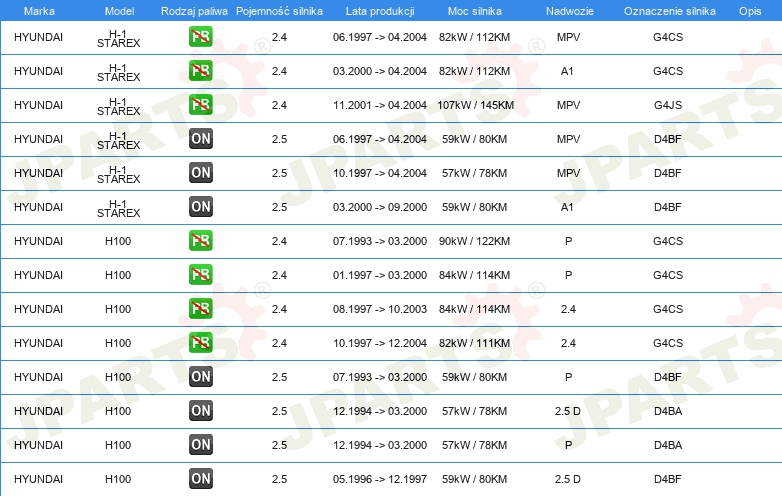Image resolution: width=782 pixels, height=496 pixels.
Task: Click the Model column header
Action: [x=120, y=11]
